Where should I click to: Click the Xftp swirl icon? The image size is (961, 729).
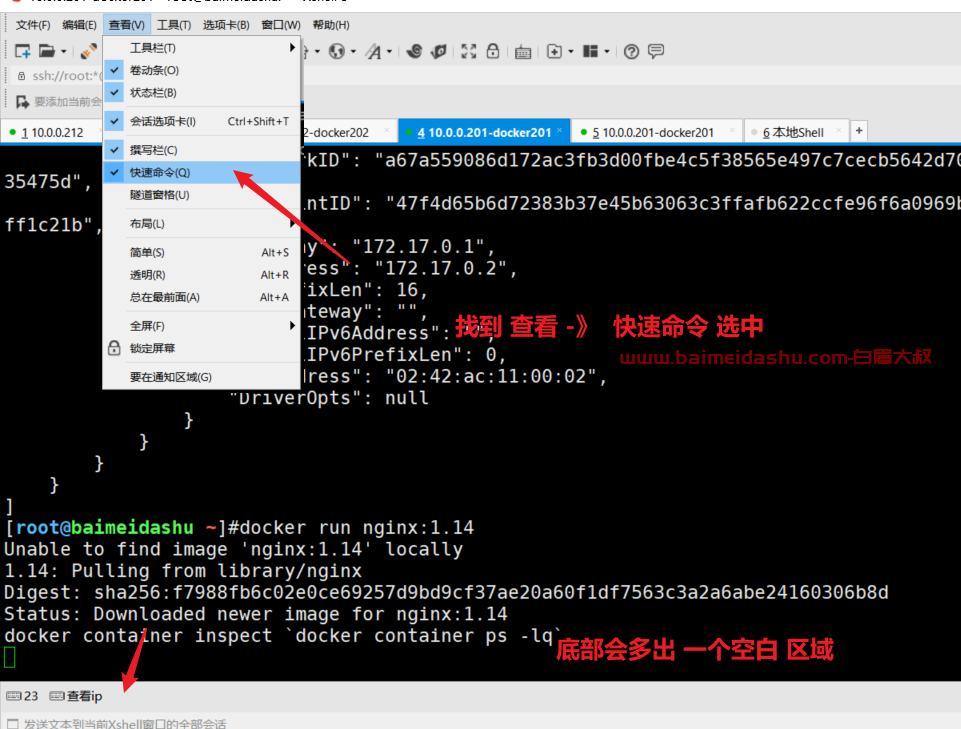coord(414,51)
